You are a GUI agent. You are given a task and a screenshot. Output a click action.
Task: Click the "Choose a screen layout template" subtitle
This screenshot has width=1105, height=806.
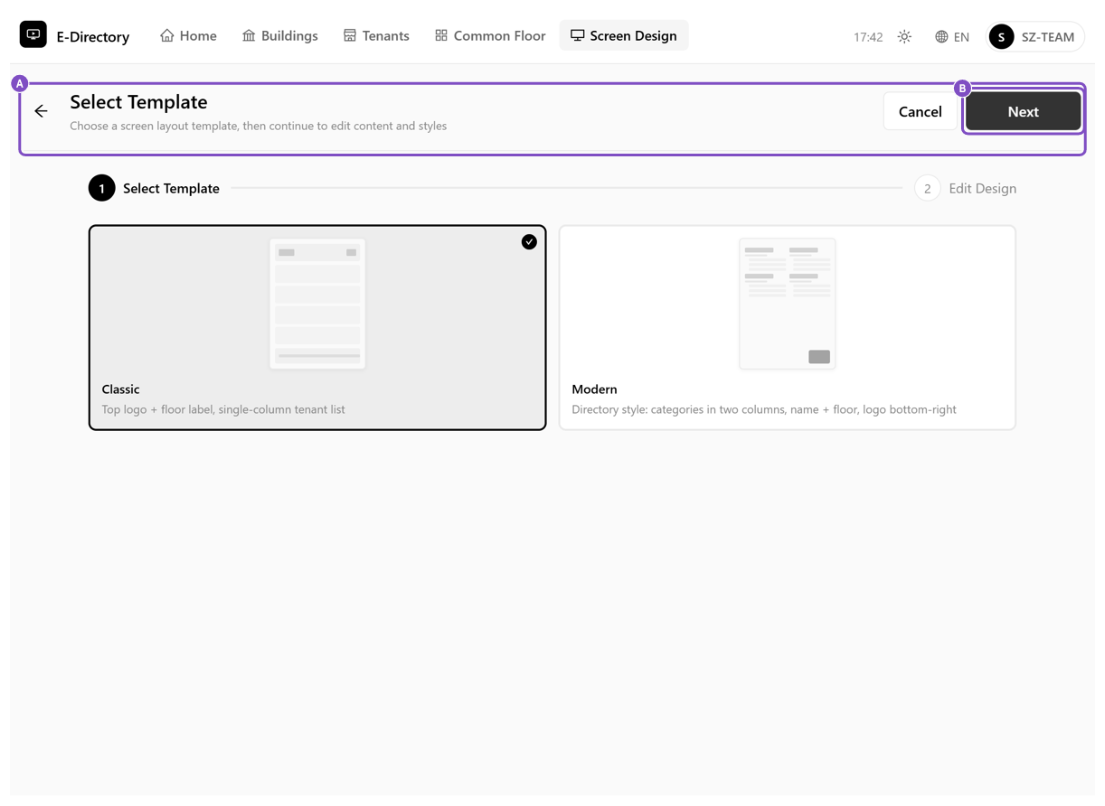click(258, 126)
